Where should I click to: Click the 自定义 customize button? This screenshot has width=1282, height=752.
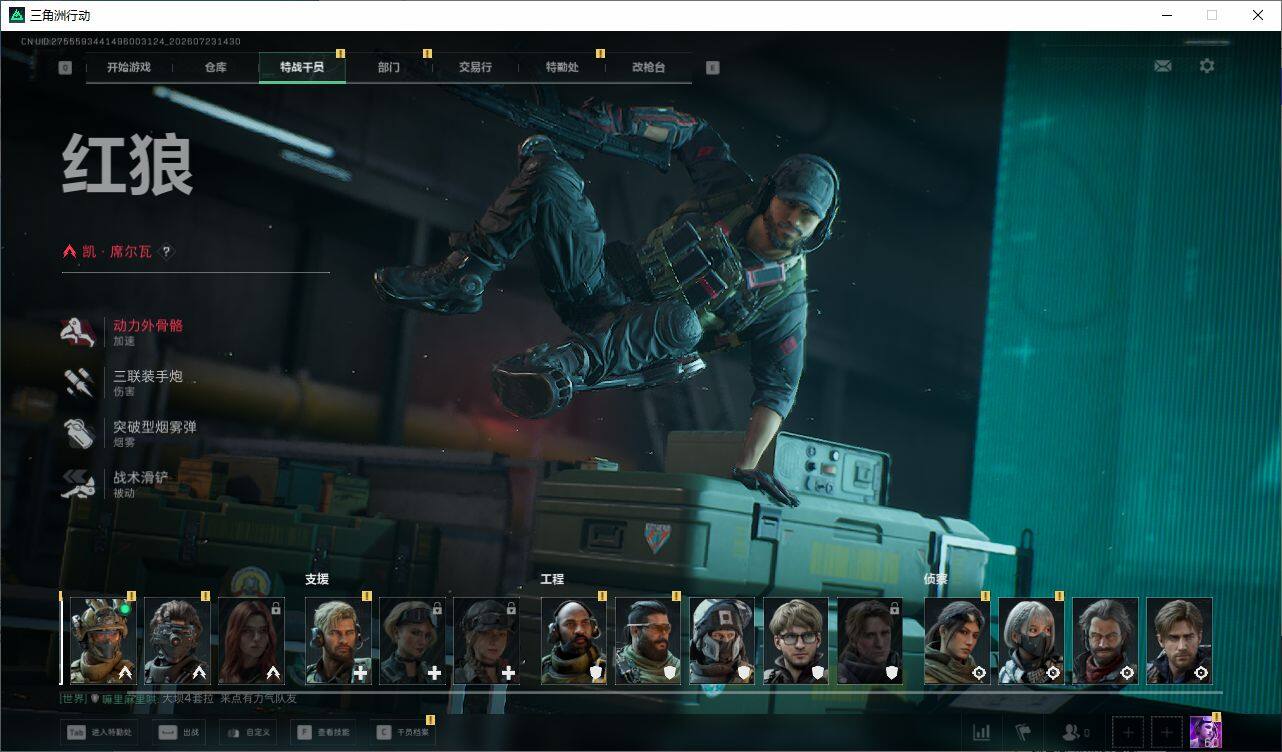click(248, 732)
